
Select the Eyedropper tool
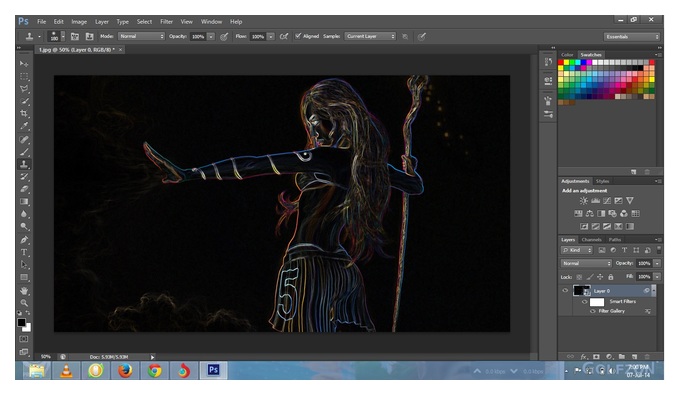(24, 126)
